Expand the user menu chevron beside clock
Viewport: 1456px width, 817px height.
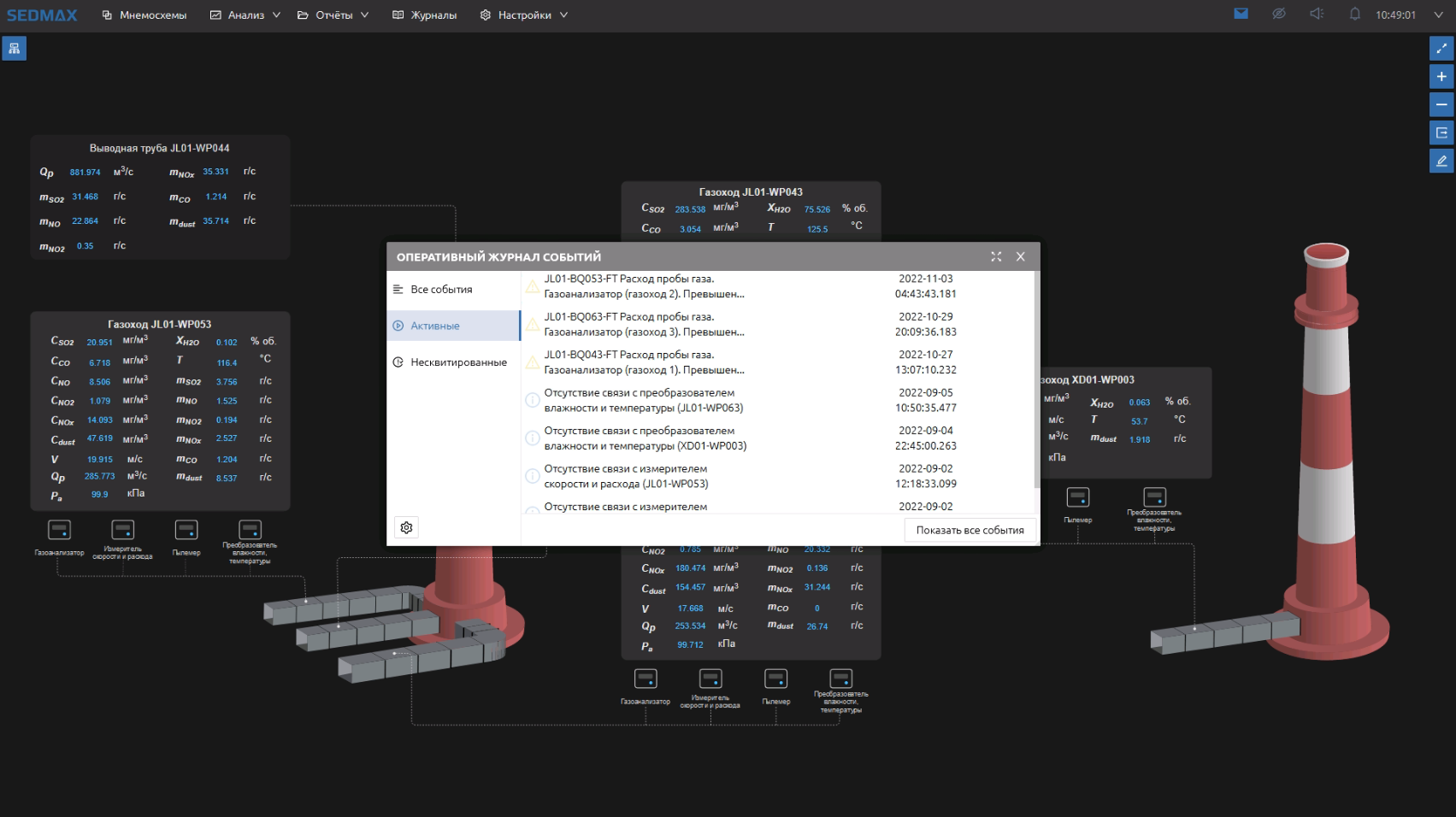click(x=1438, y=15)
